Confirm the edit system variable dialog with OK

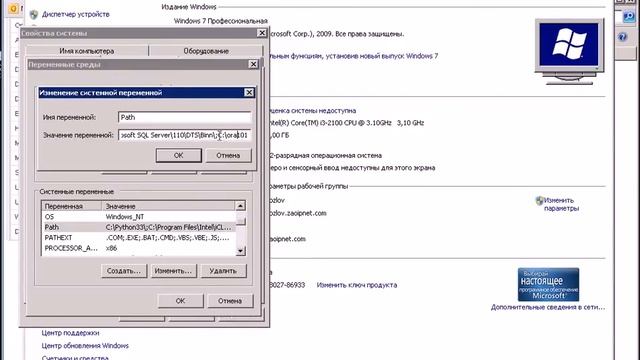point(178,156)
